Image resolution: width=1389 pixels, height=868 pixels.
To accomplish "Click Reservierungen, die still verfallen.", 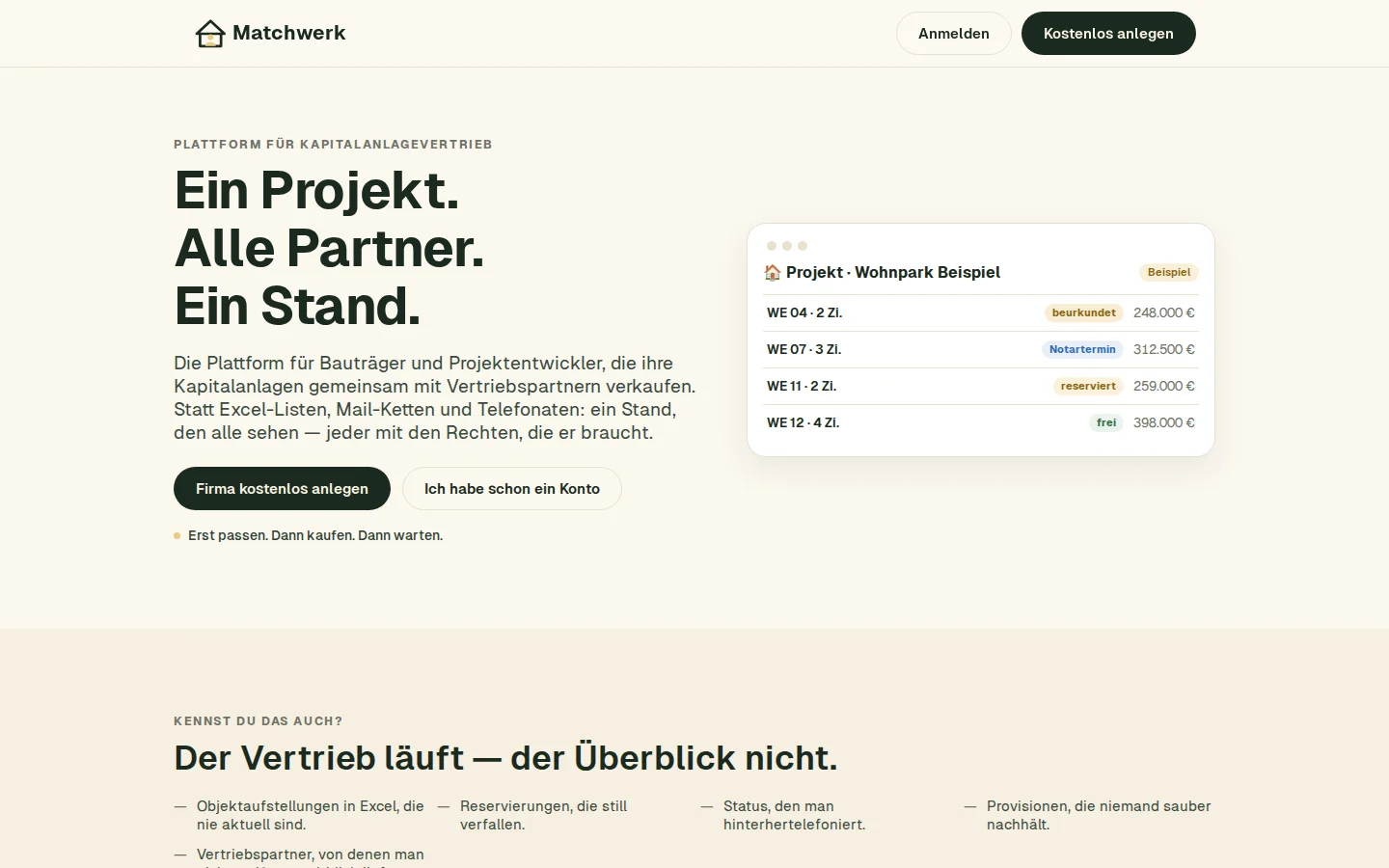I will click(x=543, y=815).
